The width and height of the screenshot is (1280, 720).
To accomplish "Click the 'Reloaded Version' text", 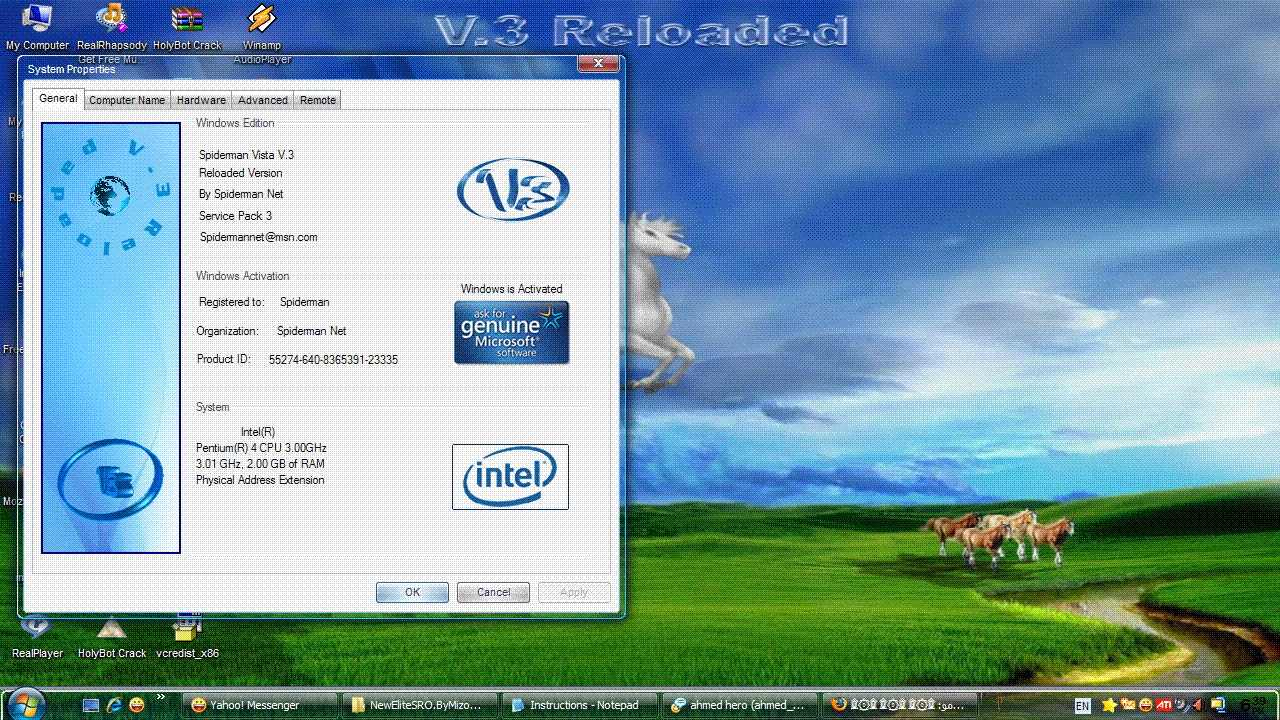I will (240, 173).
